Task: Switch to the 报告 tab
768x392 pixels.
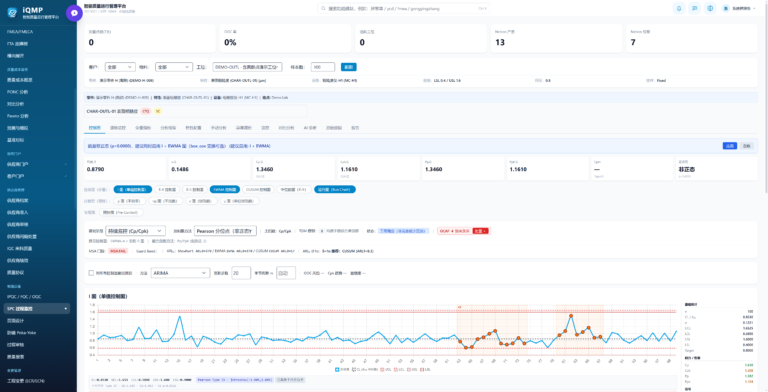Action: click(x=355, y=128)
